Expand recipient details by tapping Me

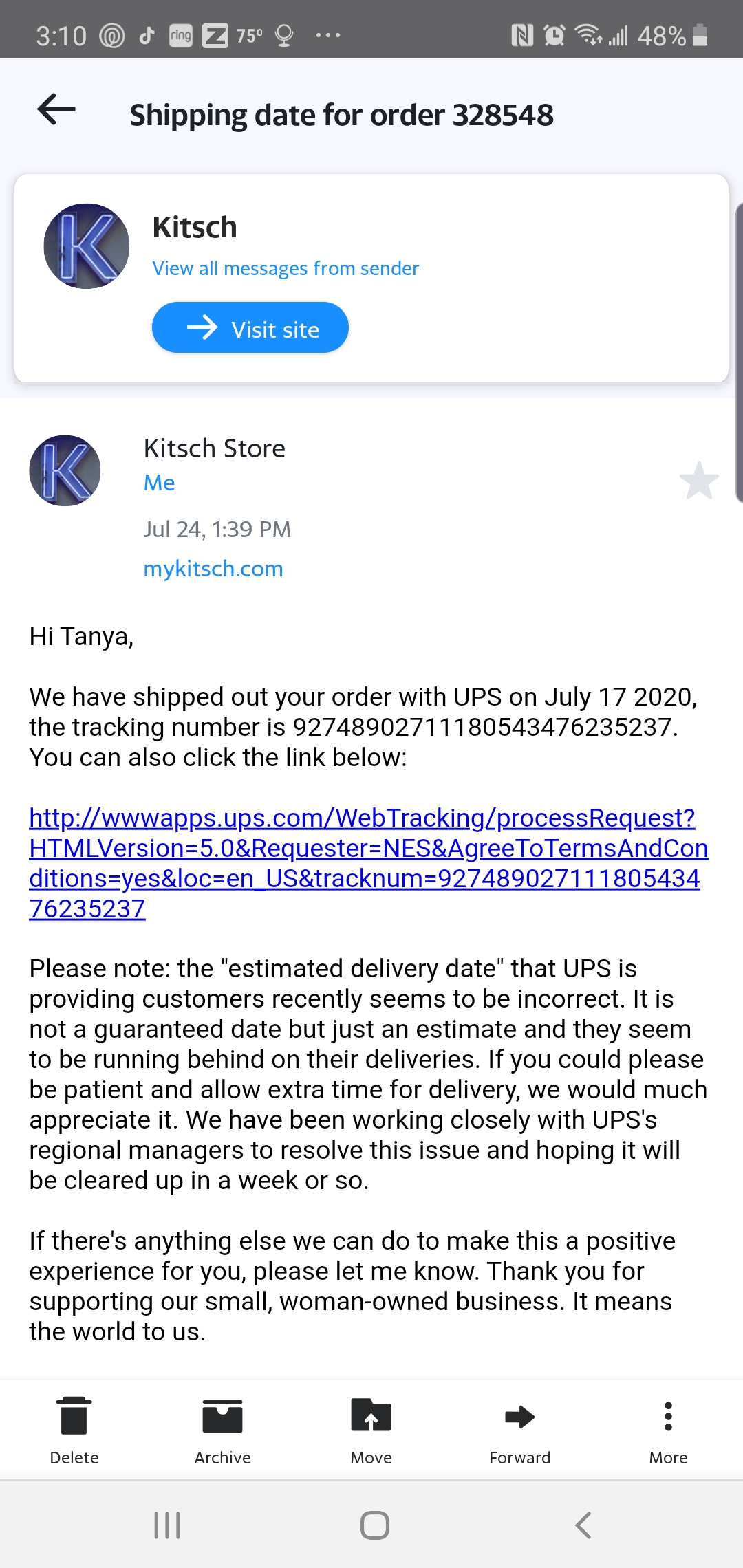coord(158,482)
